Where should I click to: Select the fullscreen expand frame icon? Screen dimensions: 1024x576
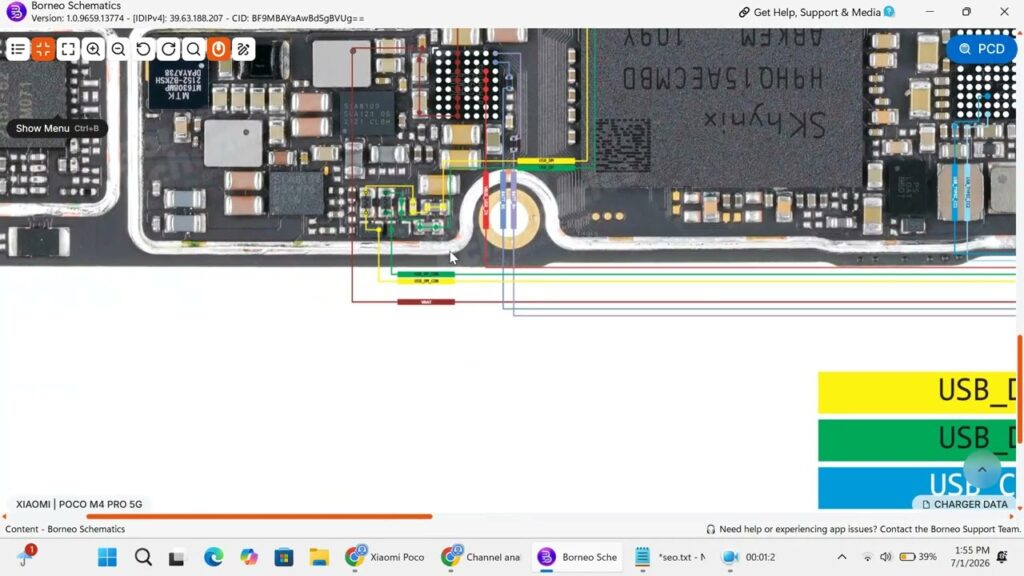tap(68, 49)
